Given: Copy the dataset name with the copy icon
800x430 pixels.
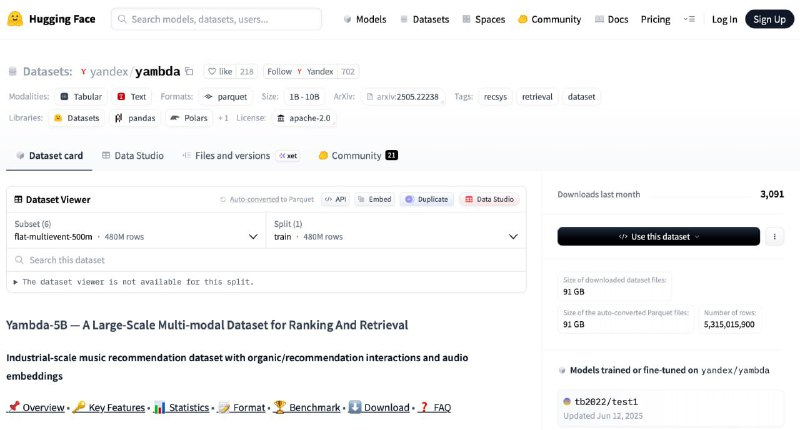Looking at the screenshot, I should pyautogui.click(x=189, y=72).
